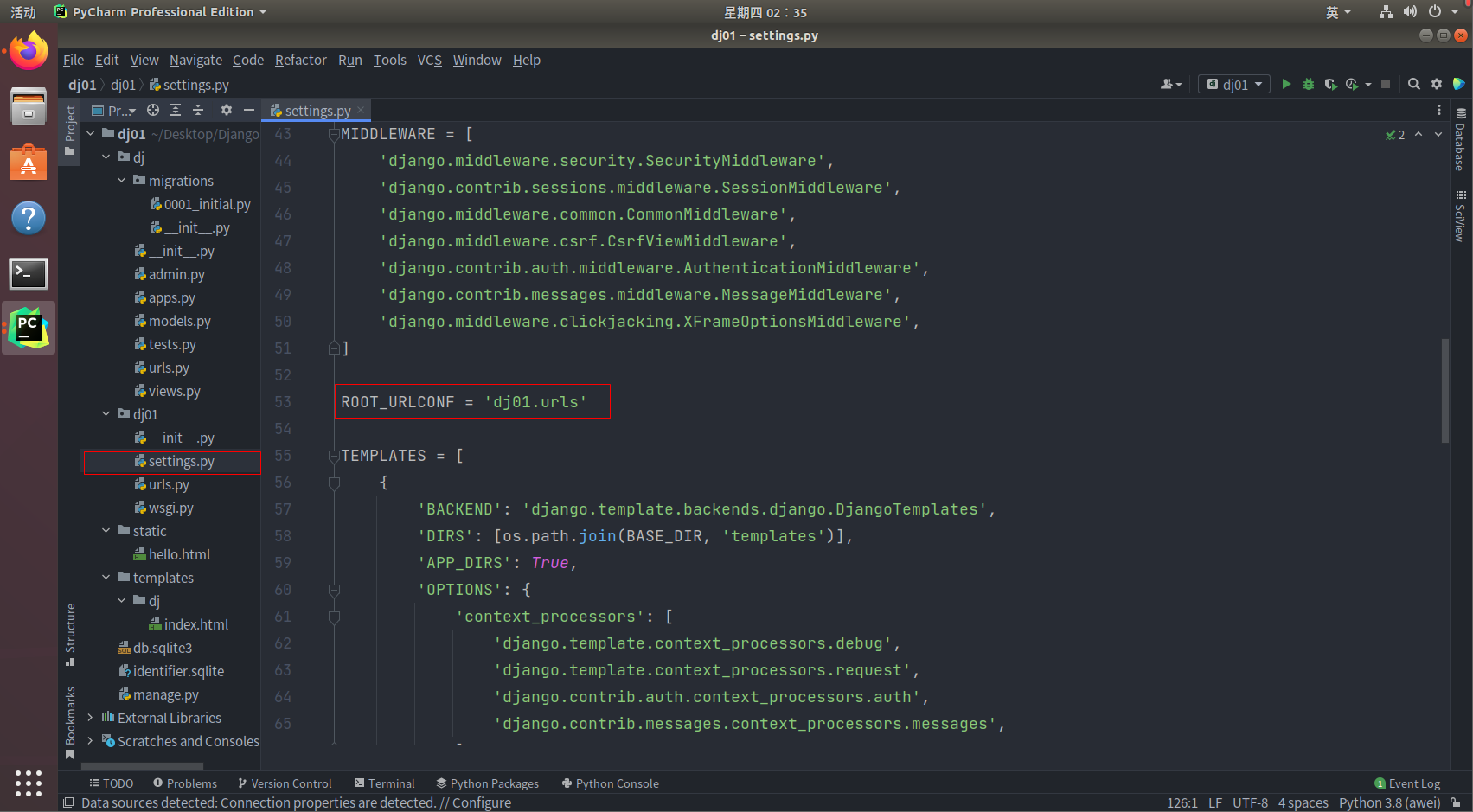Open the dj01 run configuration dropdown

coord(1235,84)
